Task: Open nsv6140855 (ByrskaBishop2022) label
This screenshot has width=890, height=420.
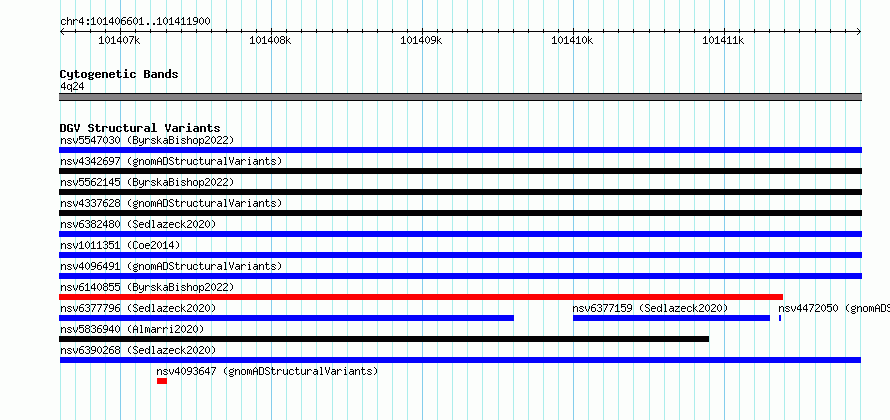Action: point(146,287)
